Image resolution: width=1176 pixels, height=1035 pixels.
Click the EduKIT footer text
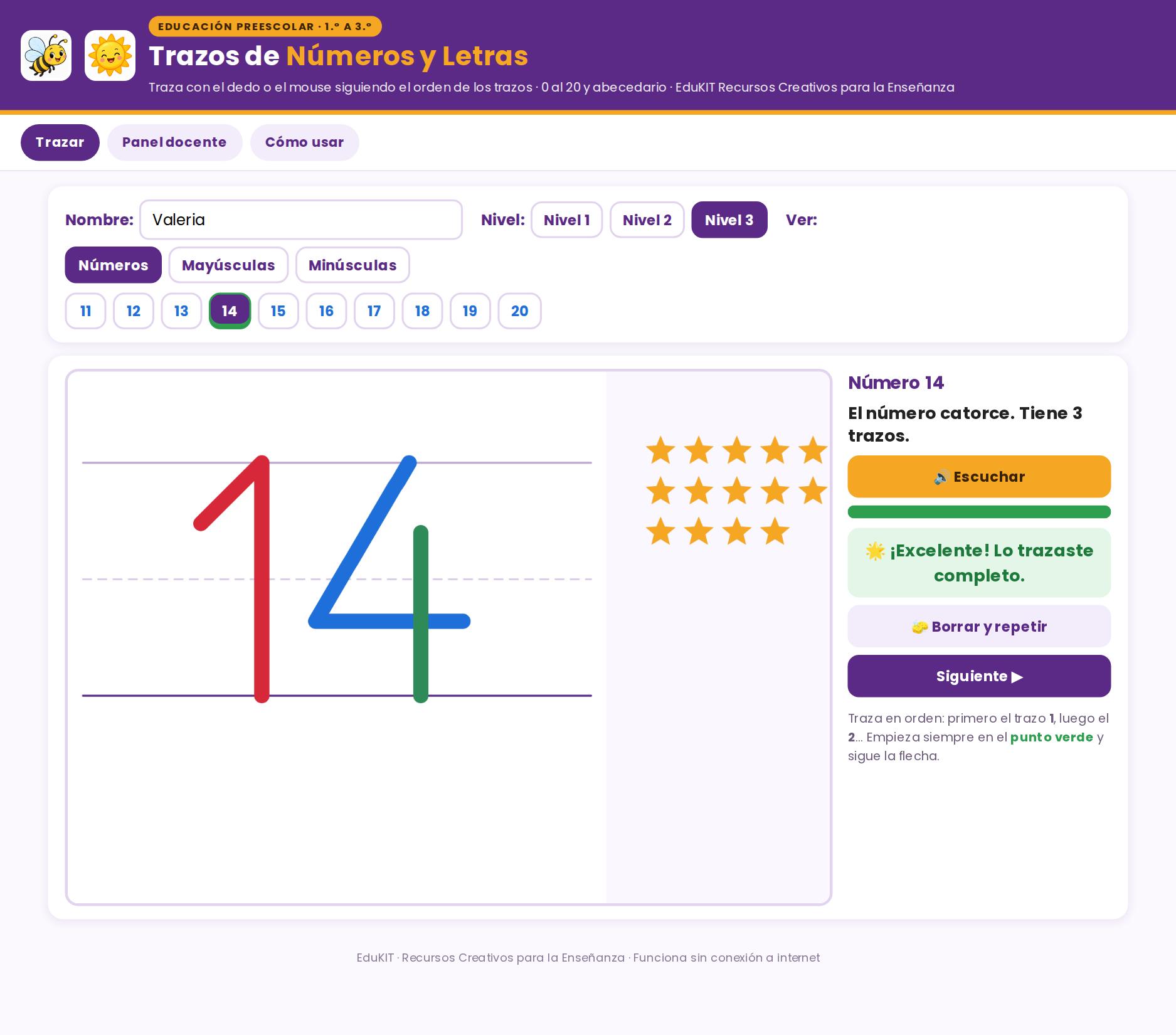coord(588,958)
